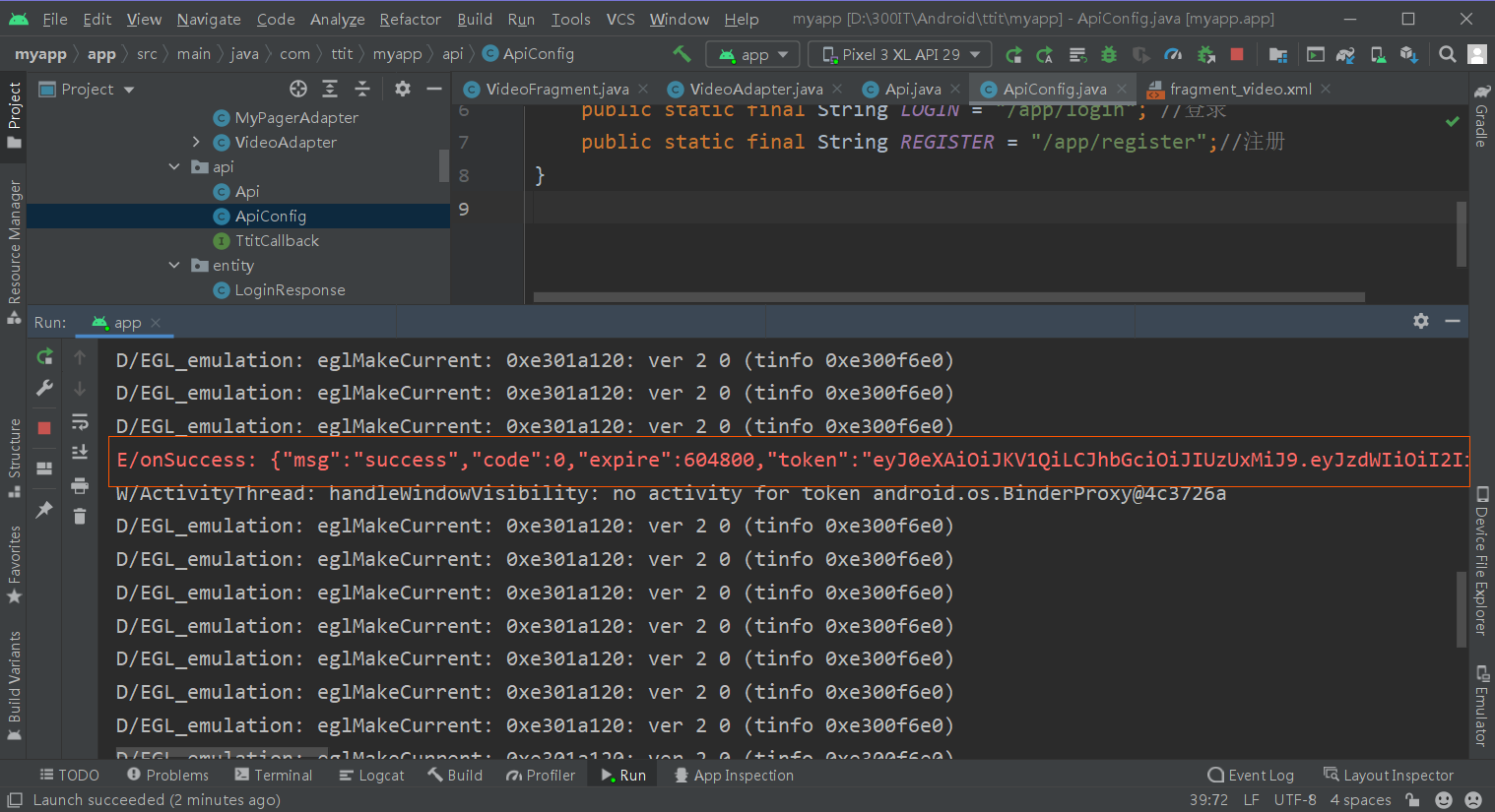Click Expand All icon in Project panel

(330, 90)
